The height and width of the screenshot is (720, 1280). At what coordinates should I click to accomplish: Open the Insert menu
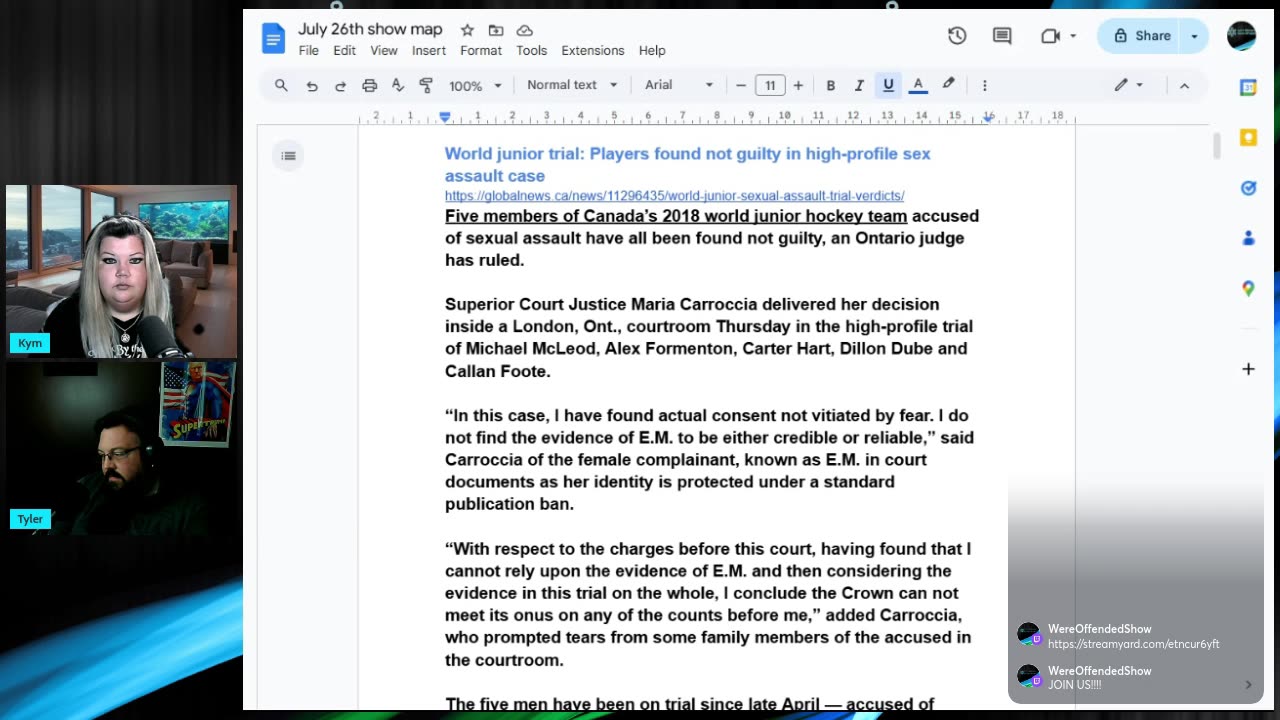(429, 50)
